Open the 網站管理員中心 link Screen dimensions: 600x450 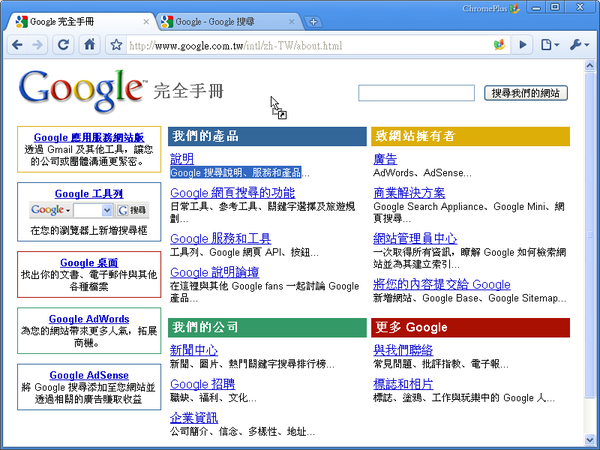[415, 238]
